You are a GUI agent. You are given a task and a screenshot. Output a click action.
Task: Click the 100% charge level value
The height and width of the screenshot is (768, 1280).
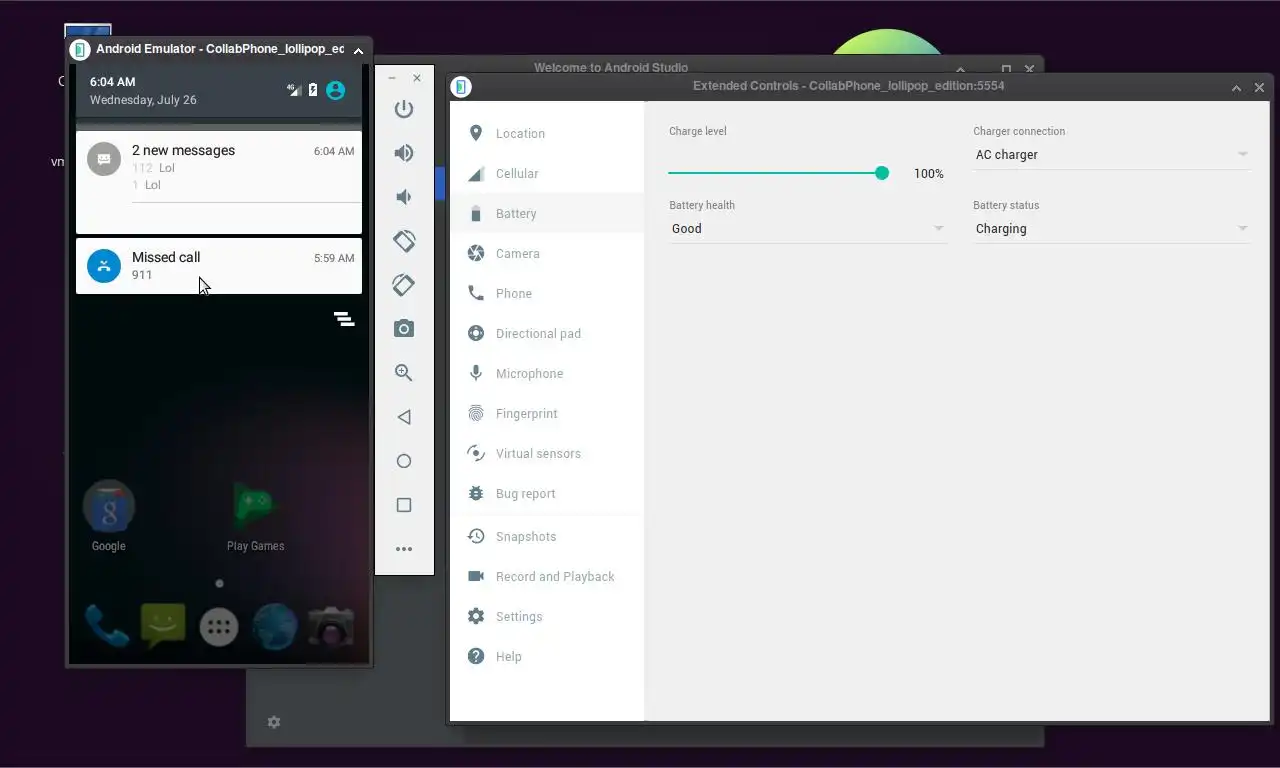pyautogui.click(x=929, y=174)
